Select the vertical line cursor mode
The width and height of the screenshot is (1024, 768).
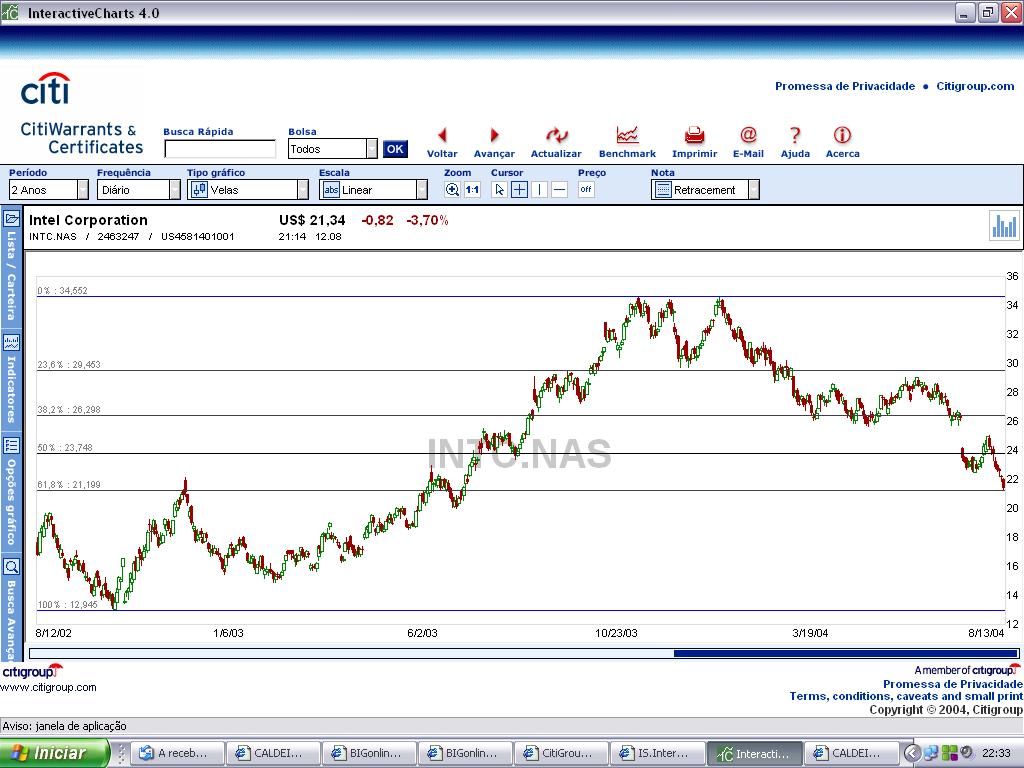tap(539, 190)
